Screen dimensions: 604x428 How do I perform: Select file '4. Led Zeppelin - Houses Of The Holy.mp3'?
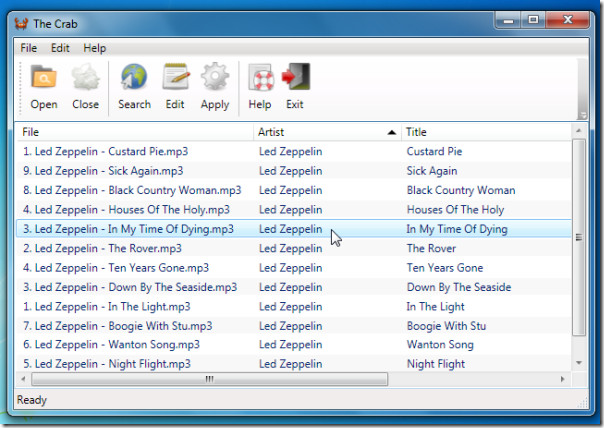point(126,210)
